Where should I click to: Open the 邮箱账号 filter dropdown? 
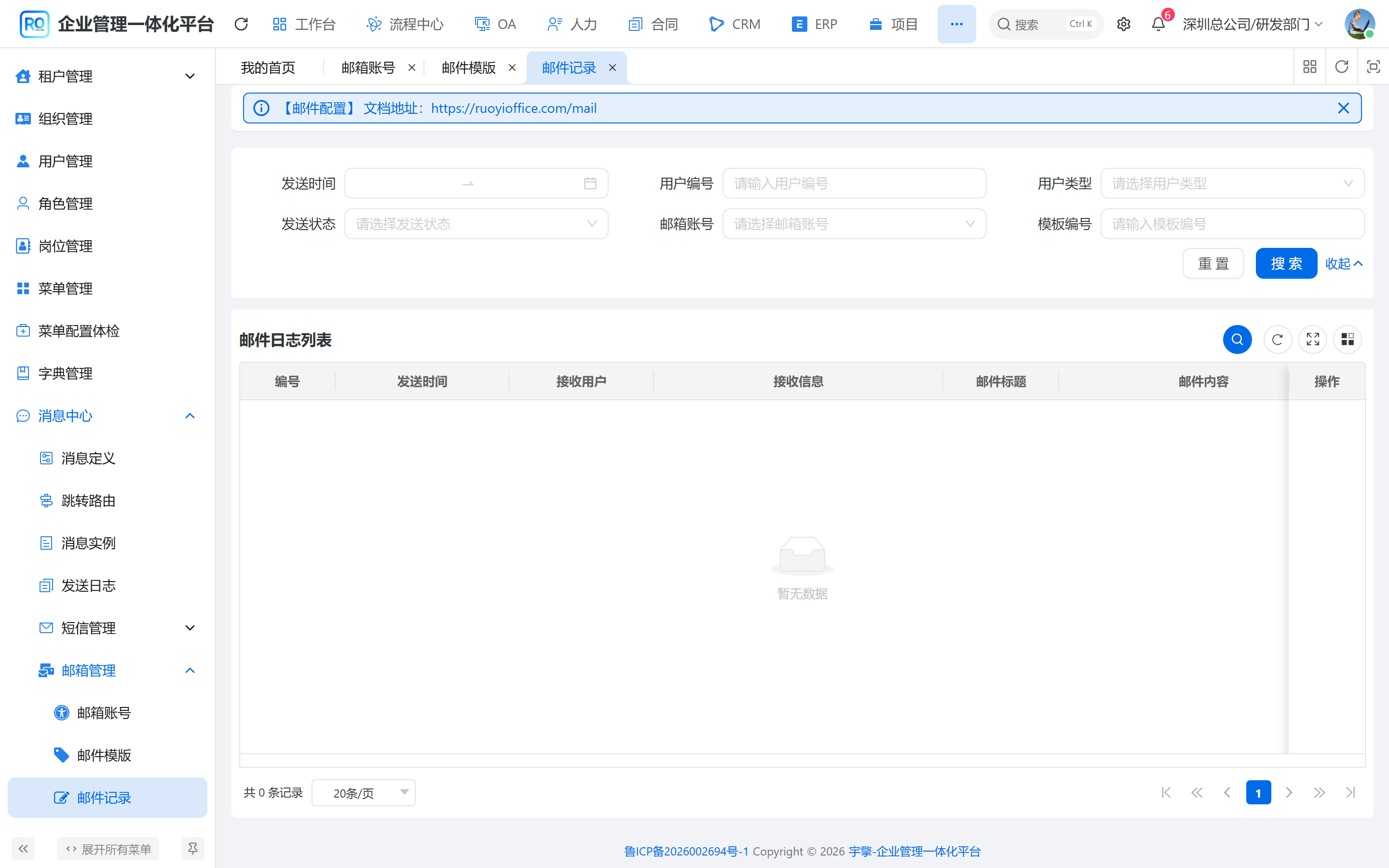tap(854, 223)
